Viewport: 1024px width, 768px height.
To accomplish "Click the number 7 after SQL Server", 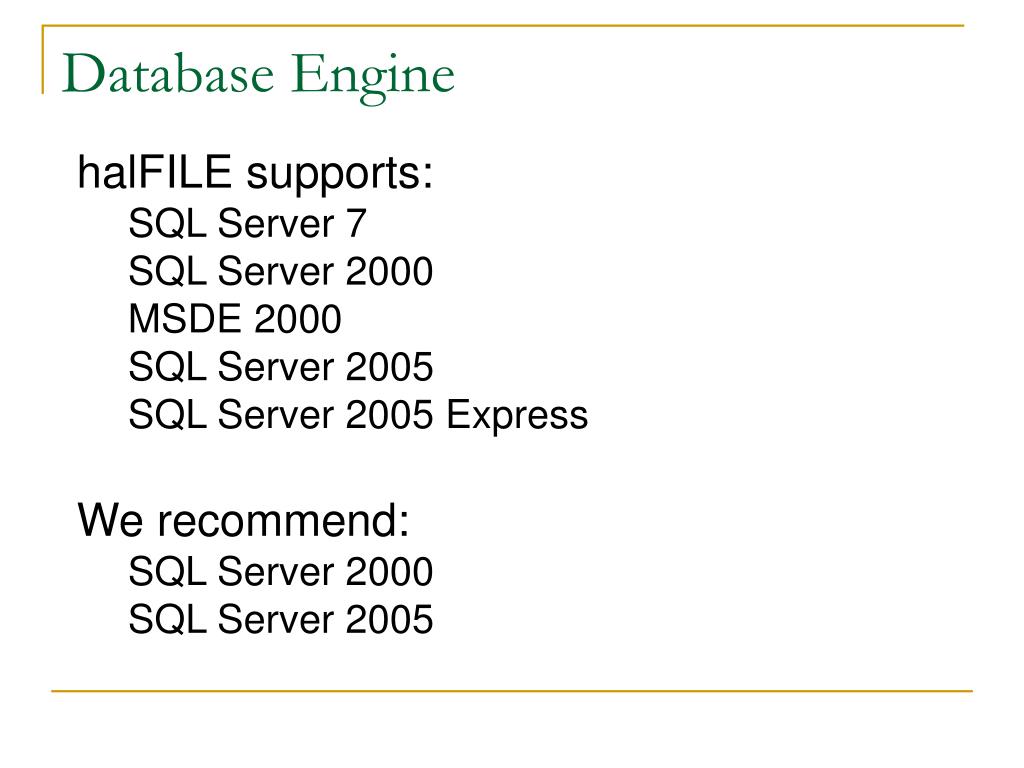I will 356,223.
